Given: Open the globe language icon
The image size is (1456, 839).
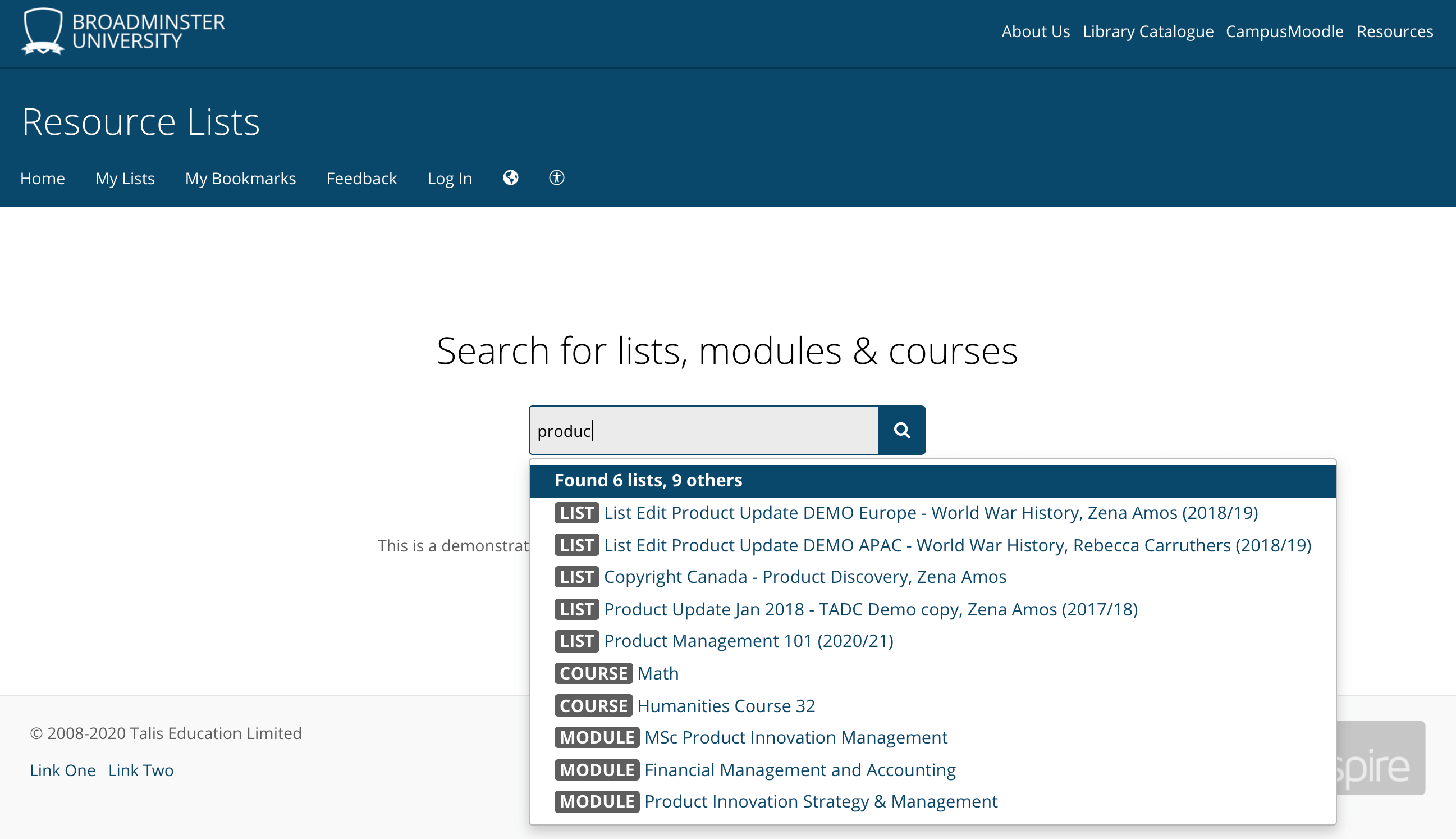Looking at the screenshot, I should tap(510, 177).
